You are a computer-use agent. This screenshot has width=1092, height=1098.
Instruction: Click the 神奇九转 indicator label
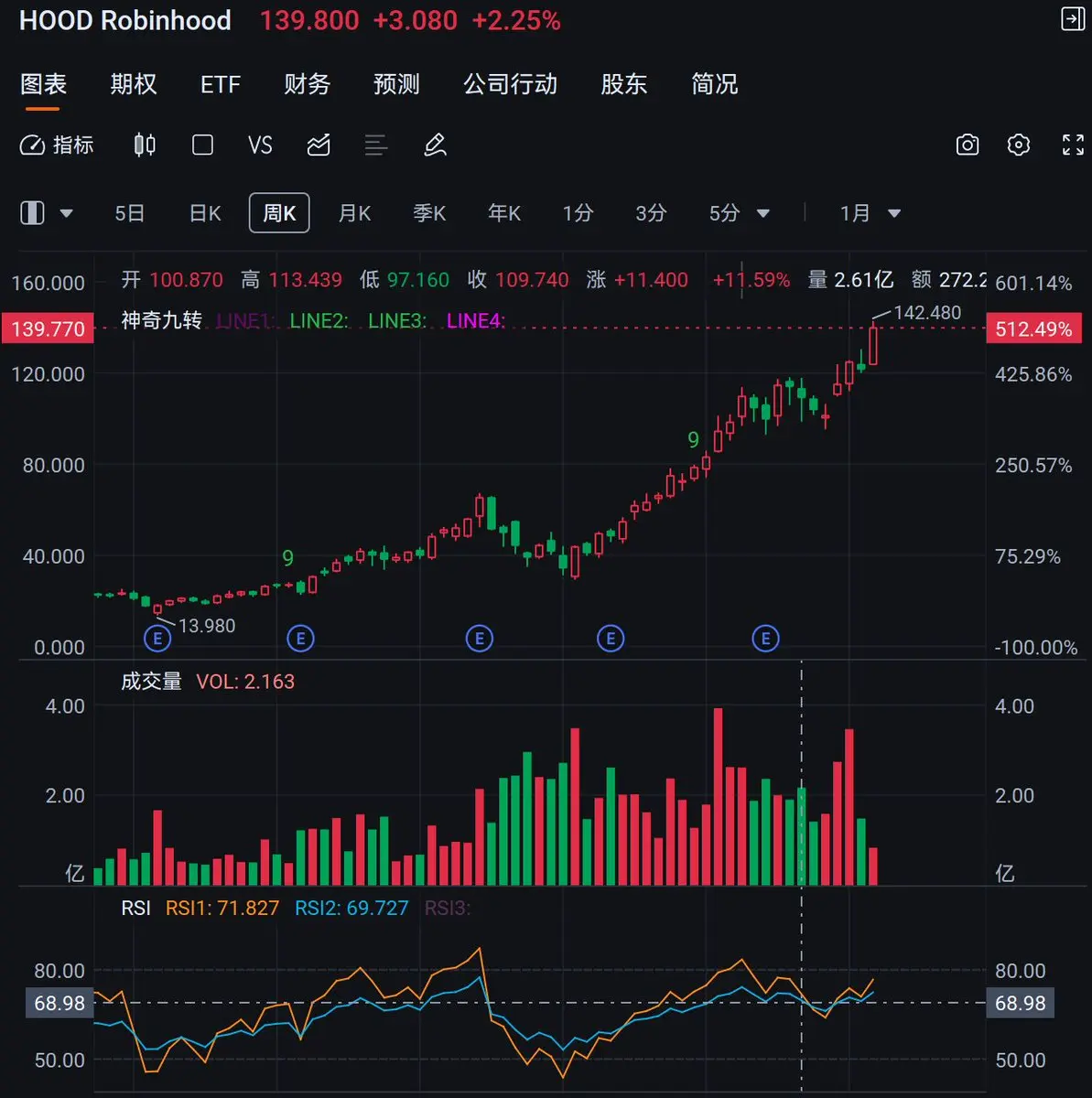(x=161, y=320)
